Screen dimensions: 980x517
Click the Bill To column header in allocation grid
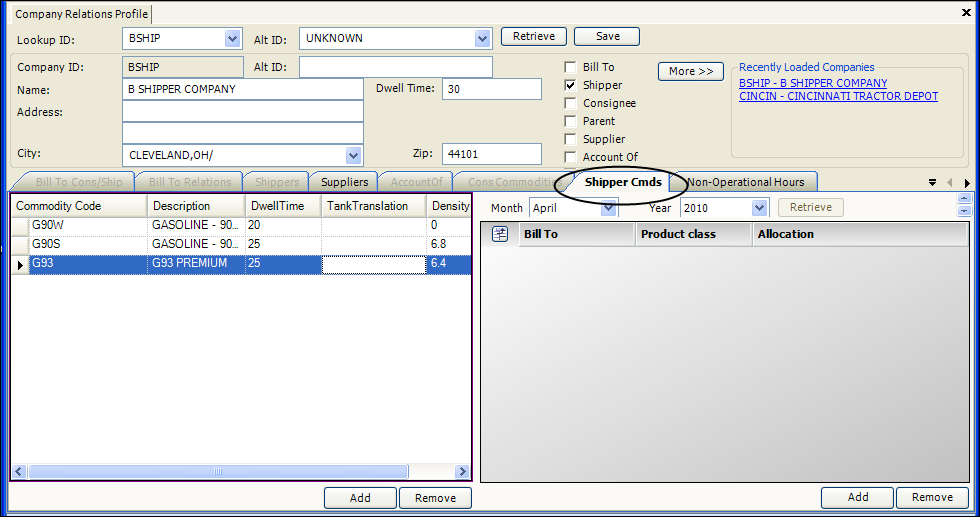[x=576, y=234]
